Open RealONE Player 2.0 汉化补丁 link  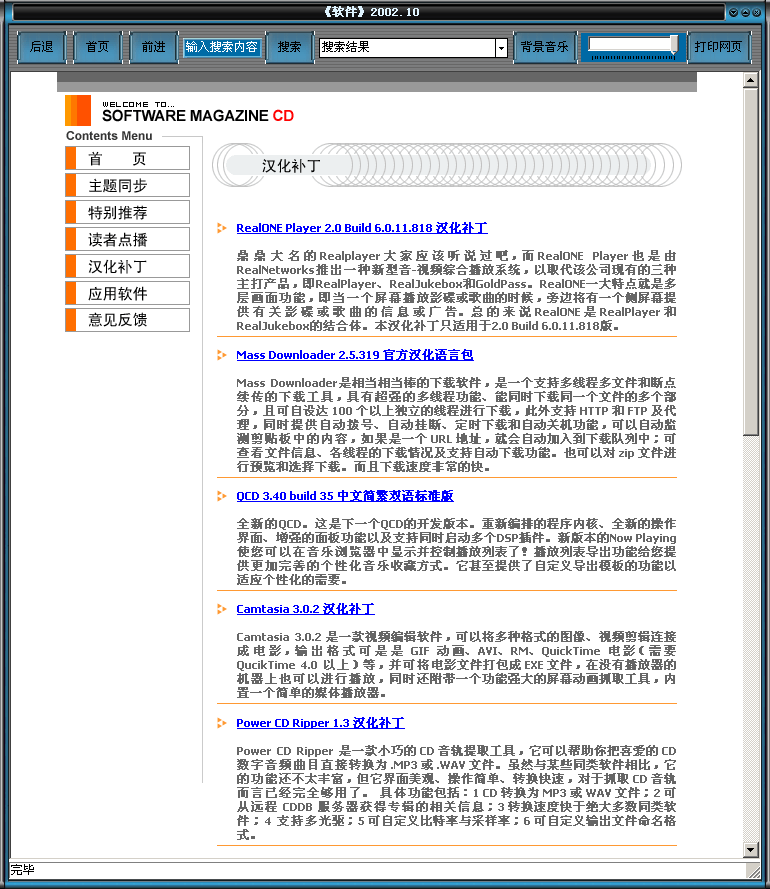pyautogui.click(x=362, y=228)
